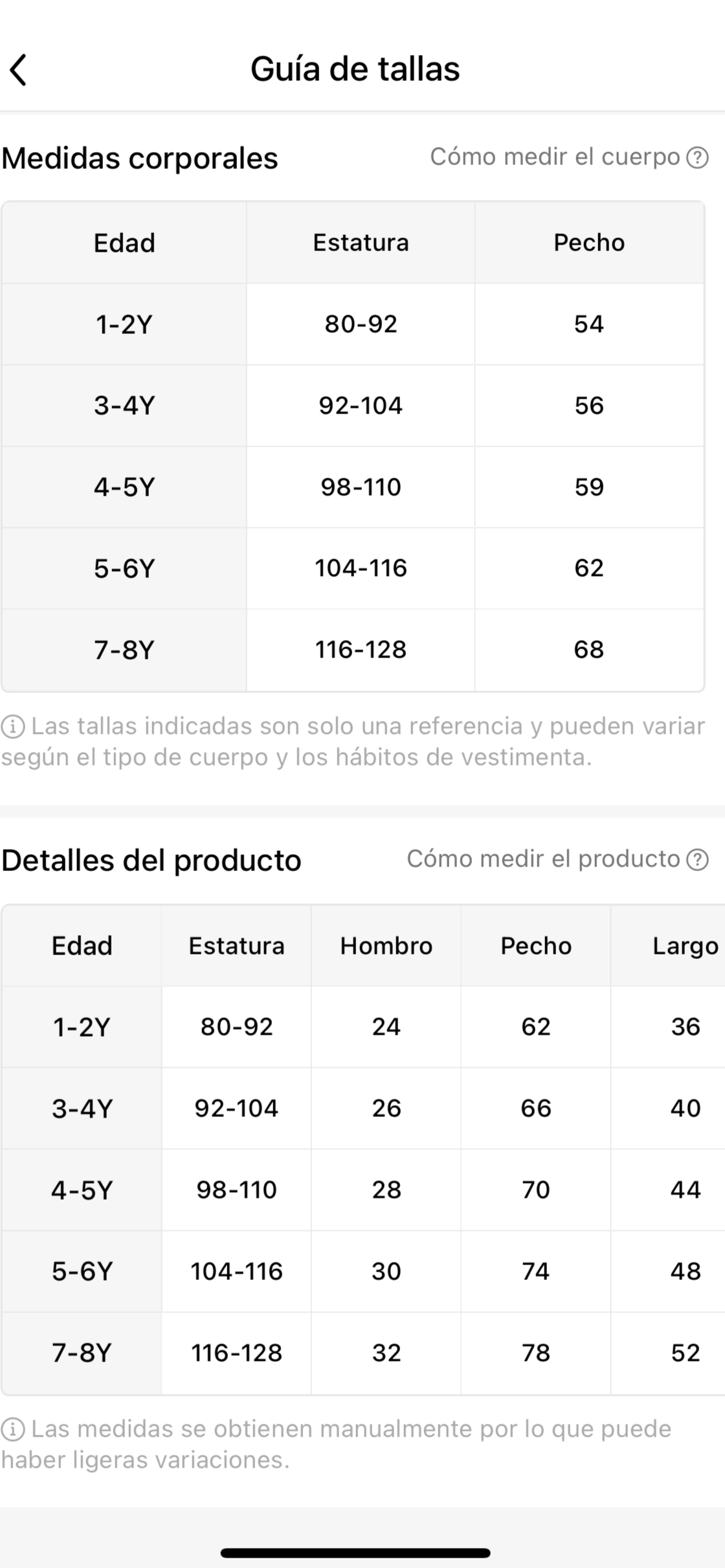This screenshot has width=725, height=1568.
Task: Tap the 104-116 stature cell in the body table
Action: (x=361, y=568)
